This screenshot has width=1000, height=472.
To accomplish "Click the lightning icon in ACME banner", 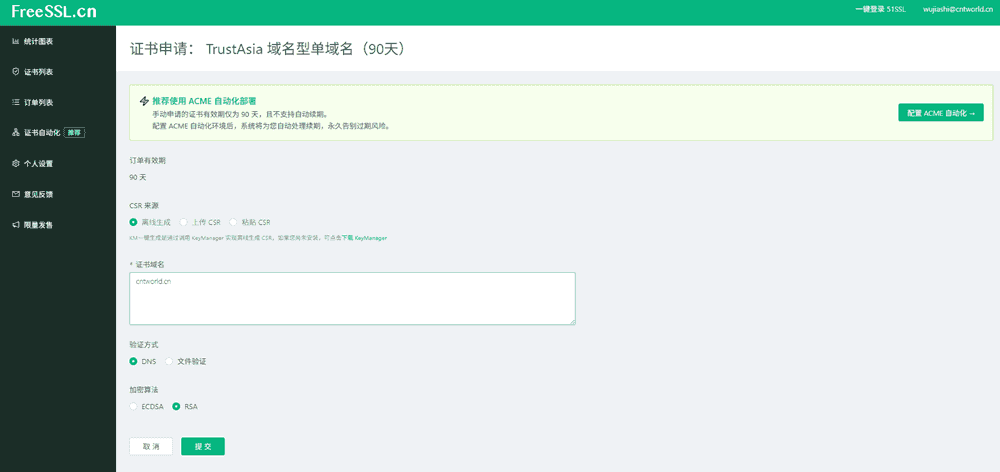I will (x=145, y=101).
